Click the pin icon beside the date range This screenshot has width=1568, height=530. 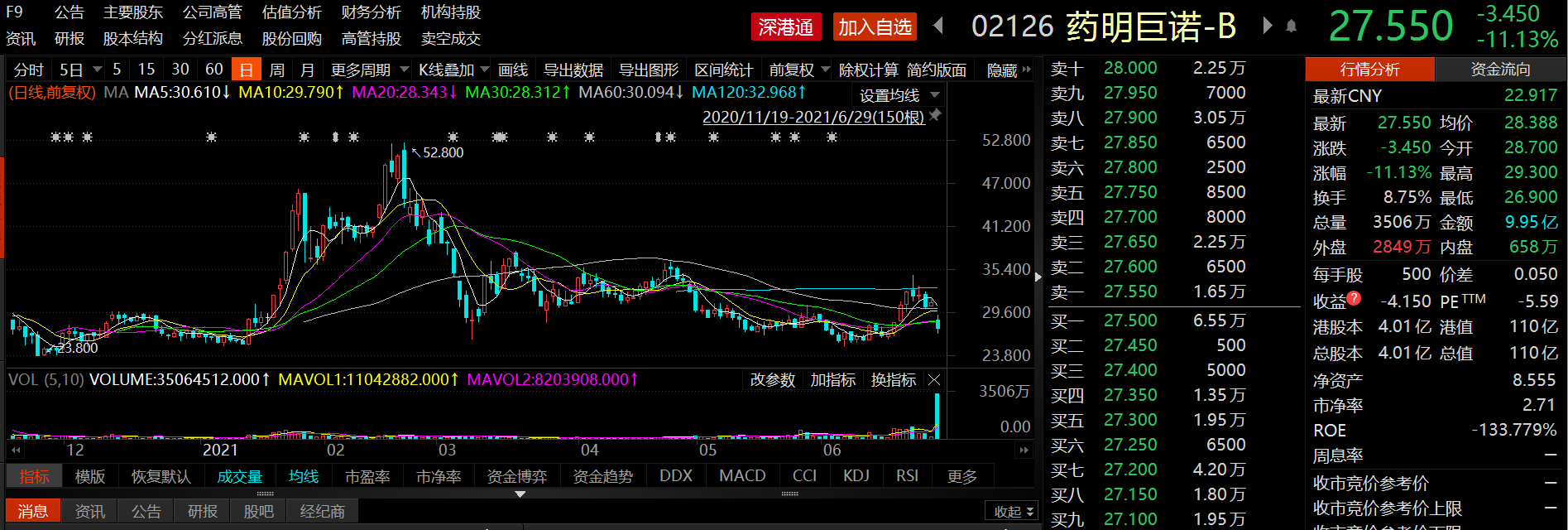(x=935, y=115)
